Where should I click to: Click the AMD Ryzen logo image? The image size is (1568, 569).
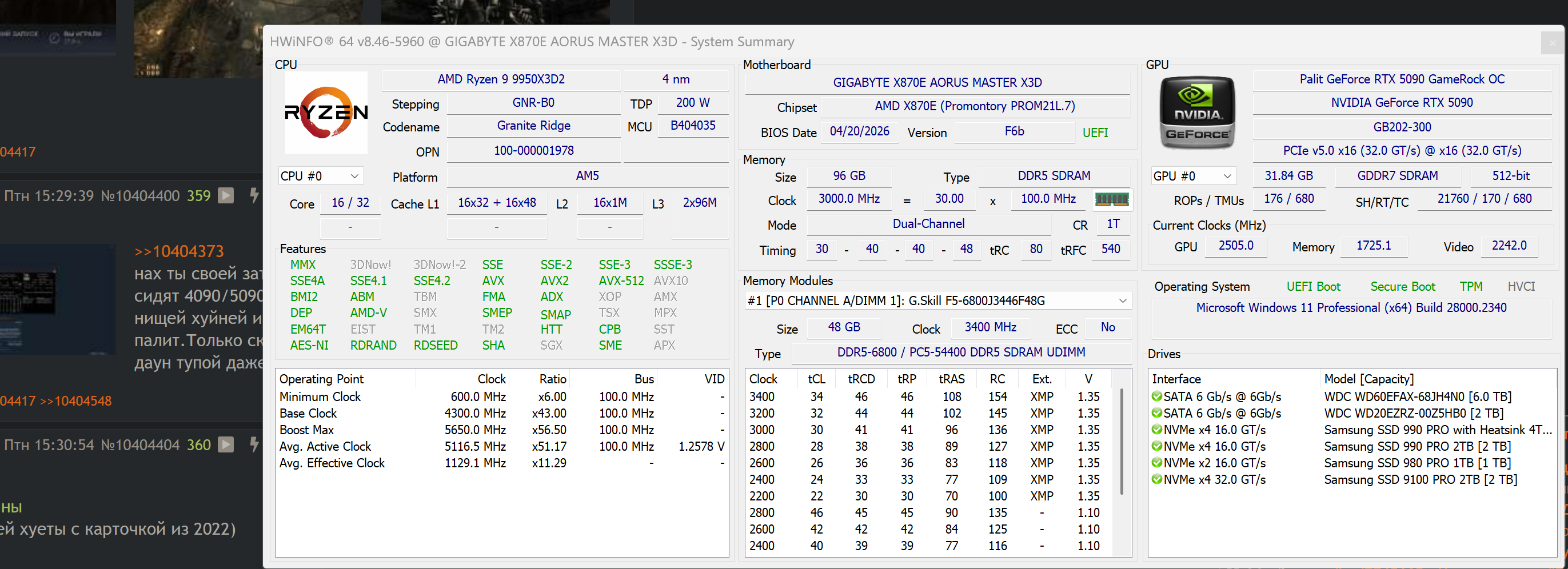(x=326, y=113)
